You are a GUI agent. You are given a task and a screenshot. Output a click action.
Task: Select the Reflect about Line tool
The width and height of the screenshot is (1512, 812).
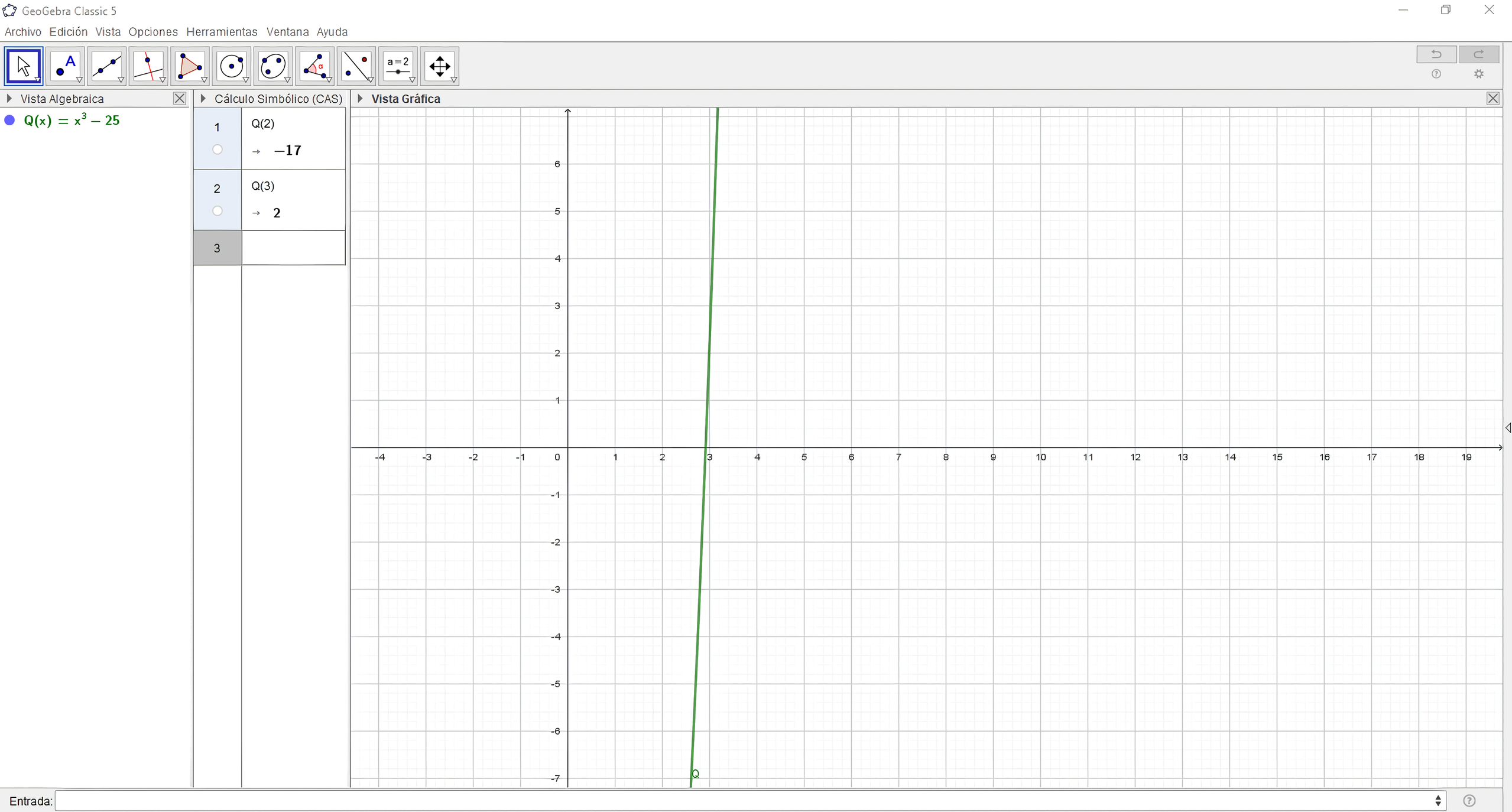pyautogui.click(x=356, y=66)
